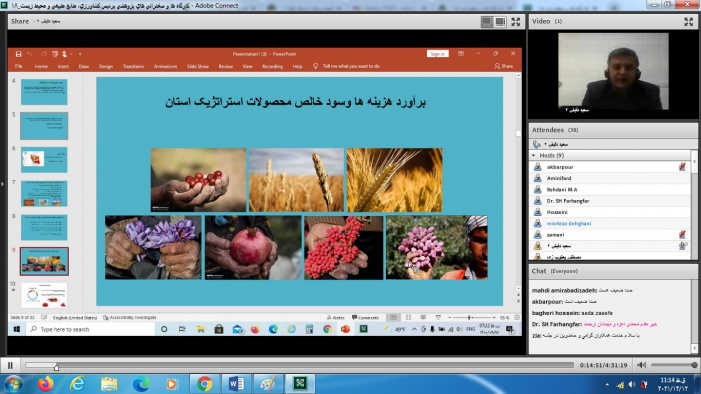Toggle the Notes pane in status bar
Viewport: 701px width, 394px height.
click(x=335, y=318)
